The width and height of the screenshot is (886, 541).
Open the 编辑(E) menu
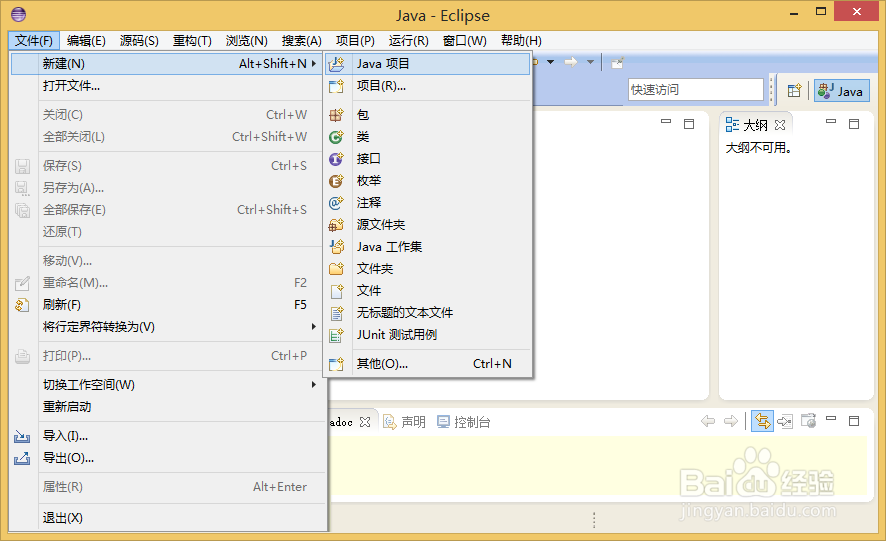(x=86, y=41)
